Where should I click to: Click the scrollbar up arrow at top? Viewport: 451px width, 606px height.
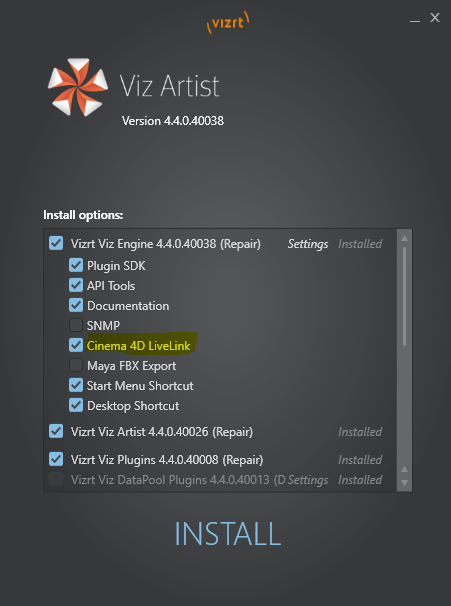[404, 238]
